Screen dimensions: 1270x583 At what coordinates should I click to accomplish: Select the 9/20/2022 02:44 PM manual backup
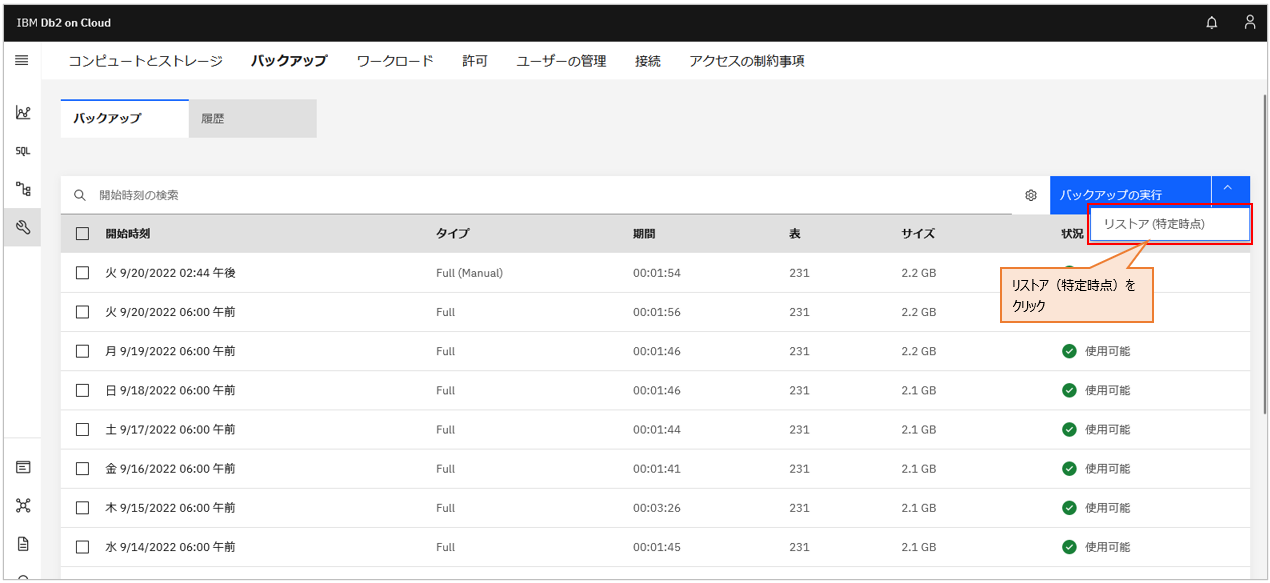point(82,272)
